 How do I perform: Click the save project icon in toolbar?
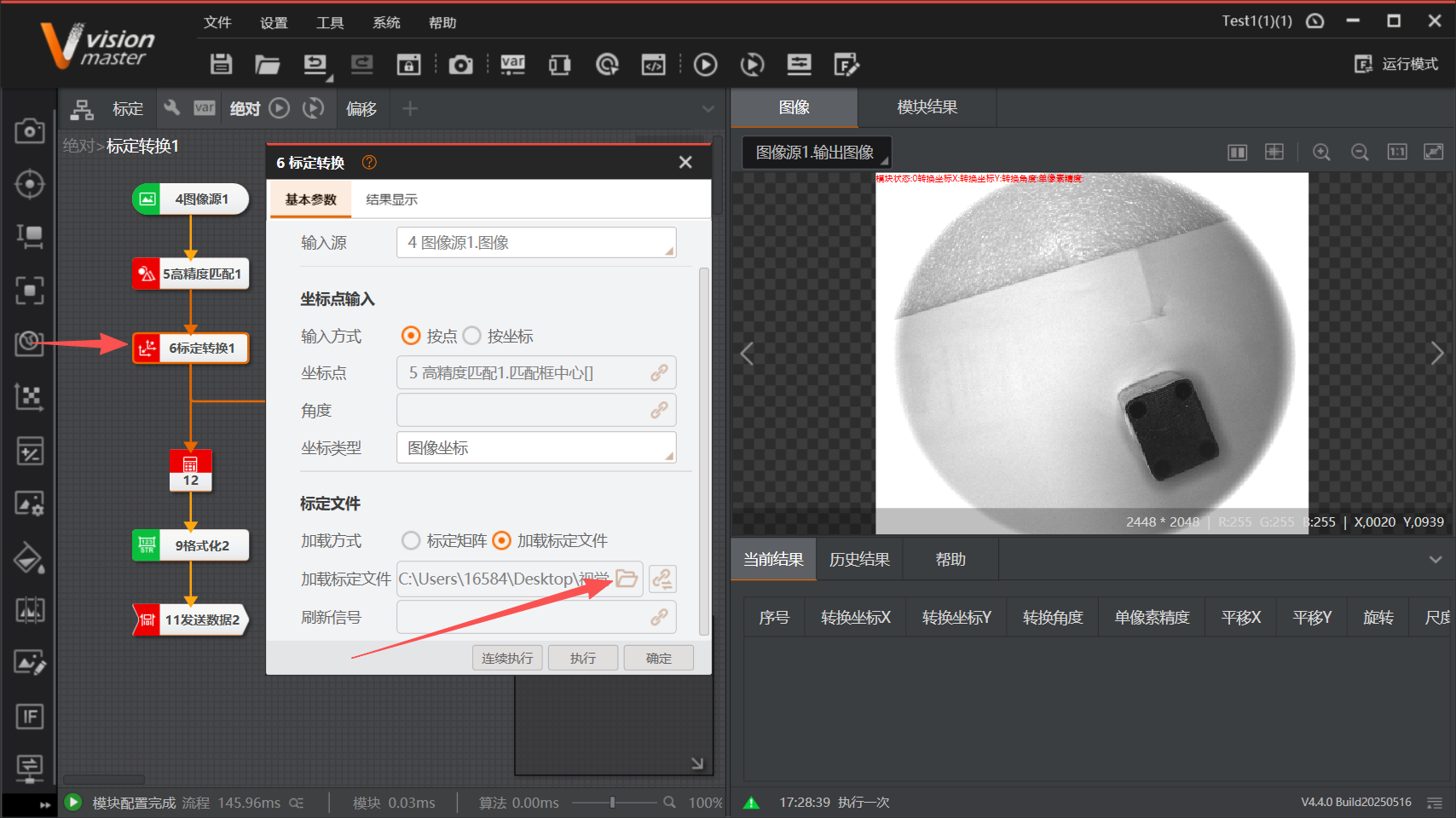tap(221, 64)
